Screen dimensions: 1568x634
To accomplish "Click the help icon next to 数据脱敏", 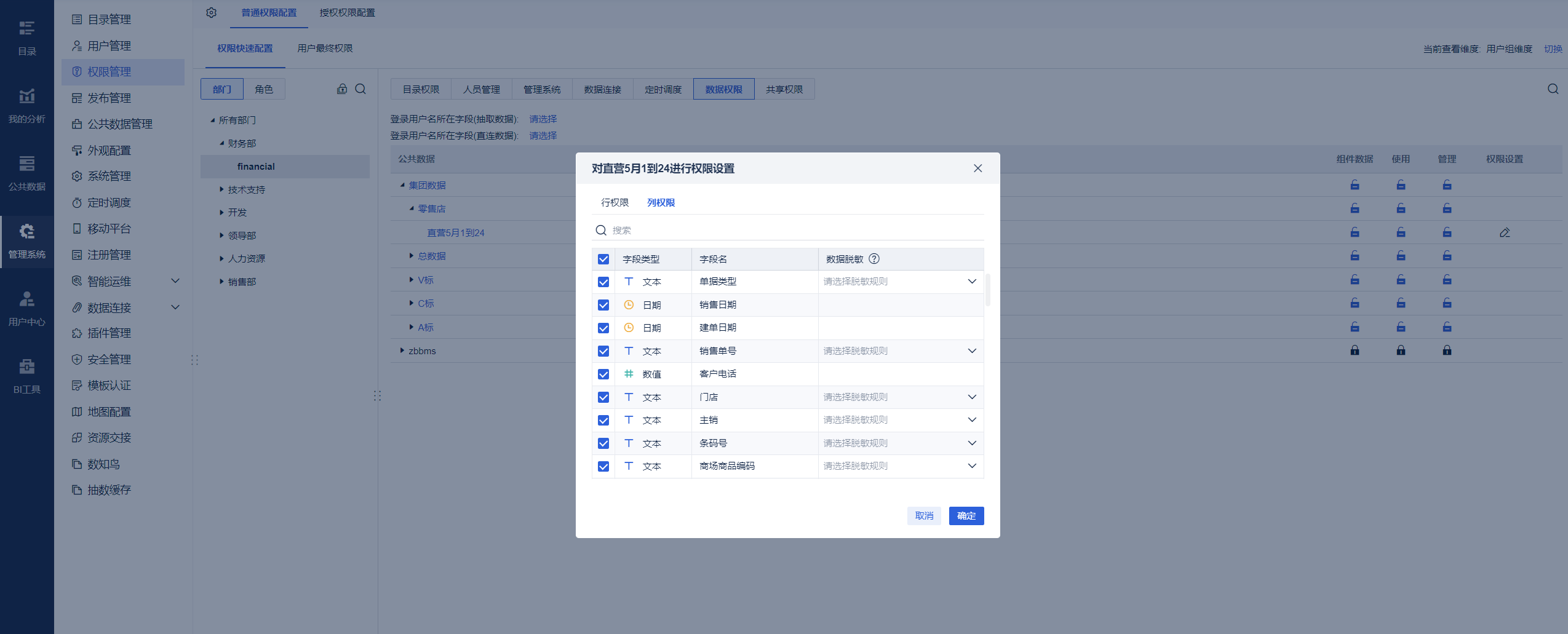I will [874, 259].
